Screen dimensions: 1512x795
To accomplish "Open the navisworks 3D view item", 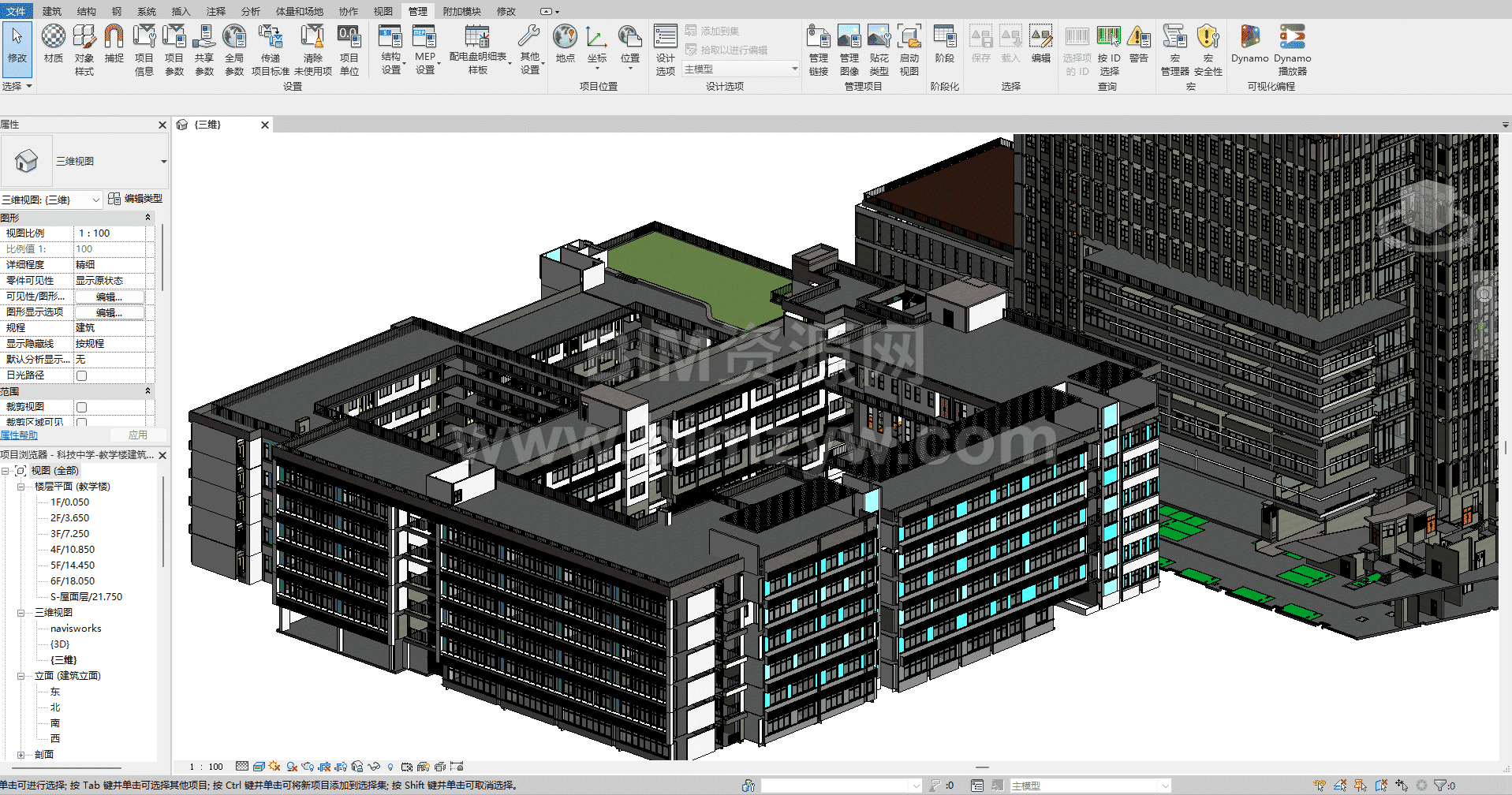I will [x=76, y=629].
